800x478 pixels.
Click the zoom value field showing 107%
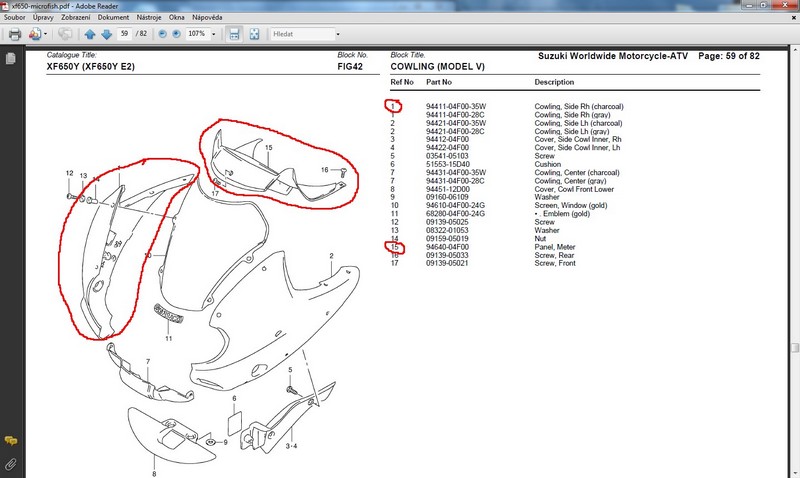[196, 34]
